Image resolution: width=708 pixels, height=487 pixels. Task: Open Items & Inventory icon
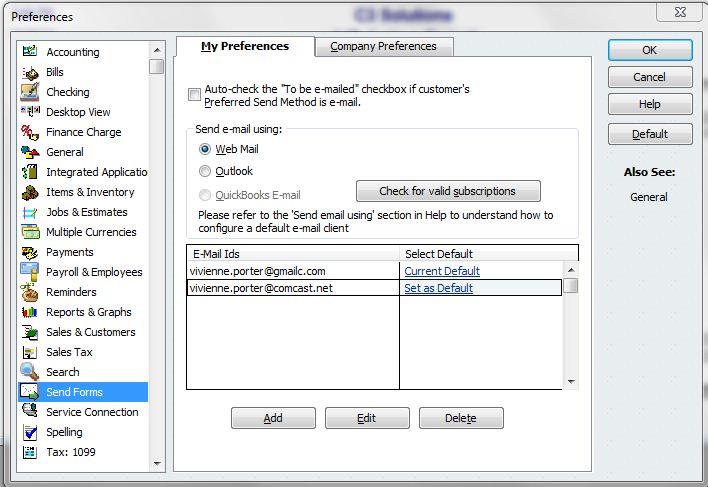click(x=30, y=192)
